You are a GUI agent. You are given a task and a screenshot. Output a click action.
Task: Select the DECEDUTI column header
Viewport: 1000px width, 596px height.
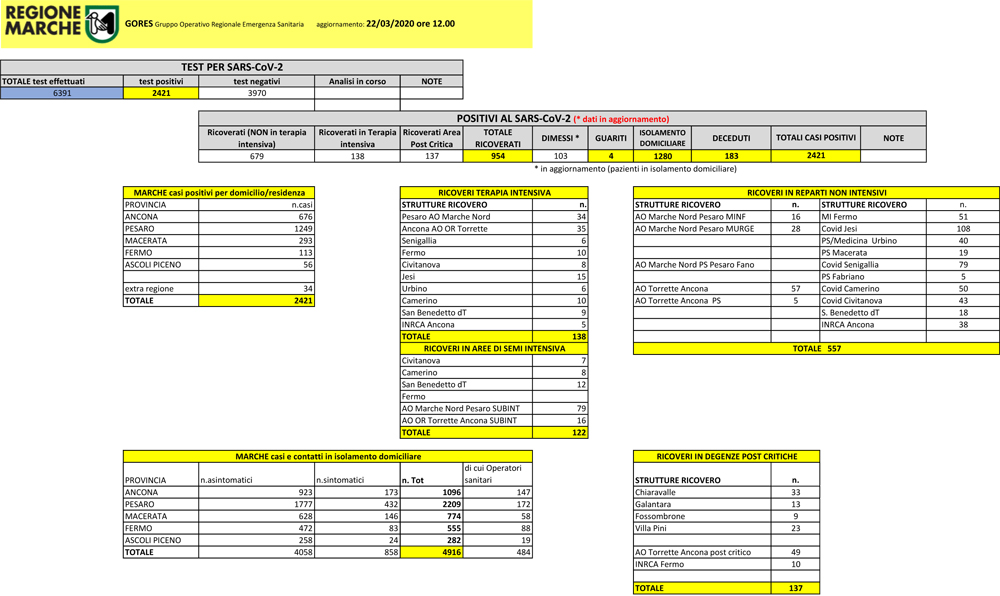click(x=730, y=138)
